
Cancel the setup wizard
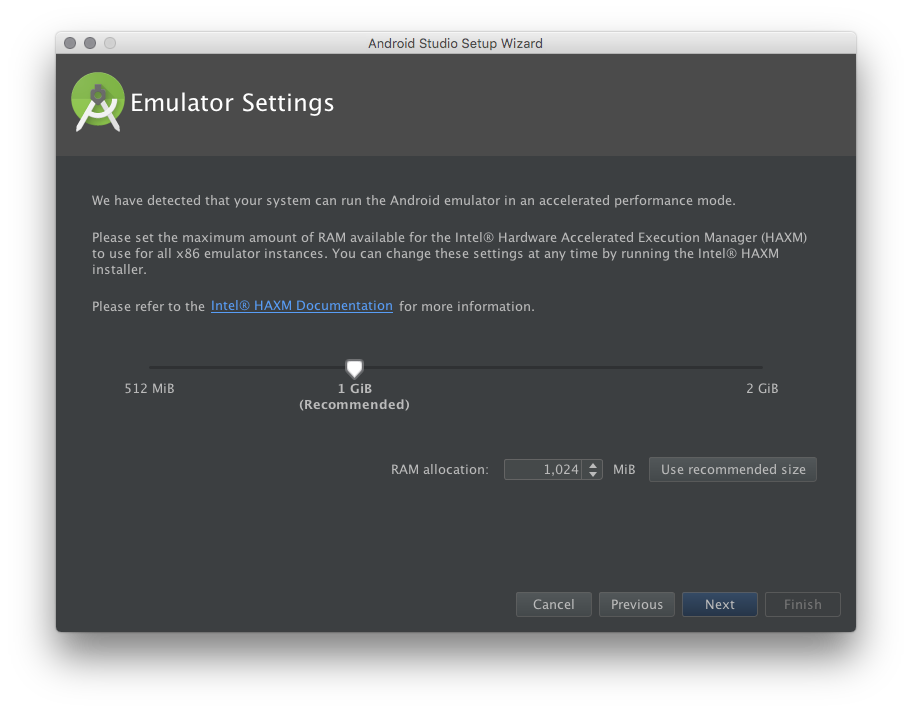(x=554, y=604)
